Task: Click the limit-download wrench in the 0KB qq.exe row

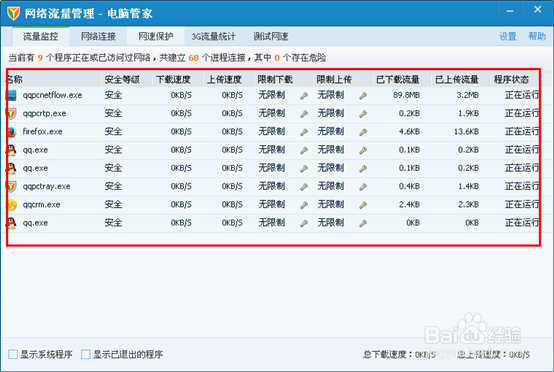Action: pos(304,223)
